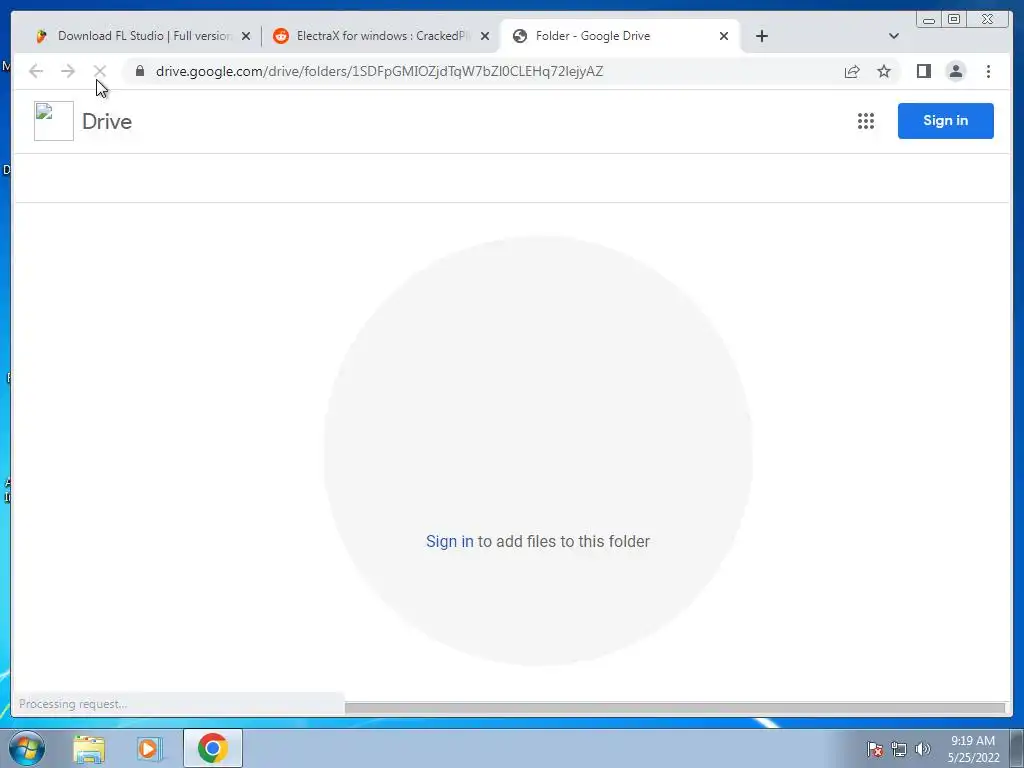Click the horizontal scrollbar at the bottom
Screen dimensions: 1024x768
tap(675, 708)
